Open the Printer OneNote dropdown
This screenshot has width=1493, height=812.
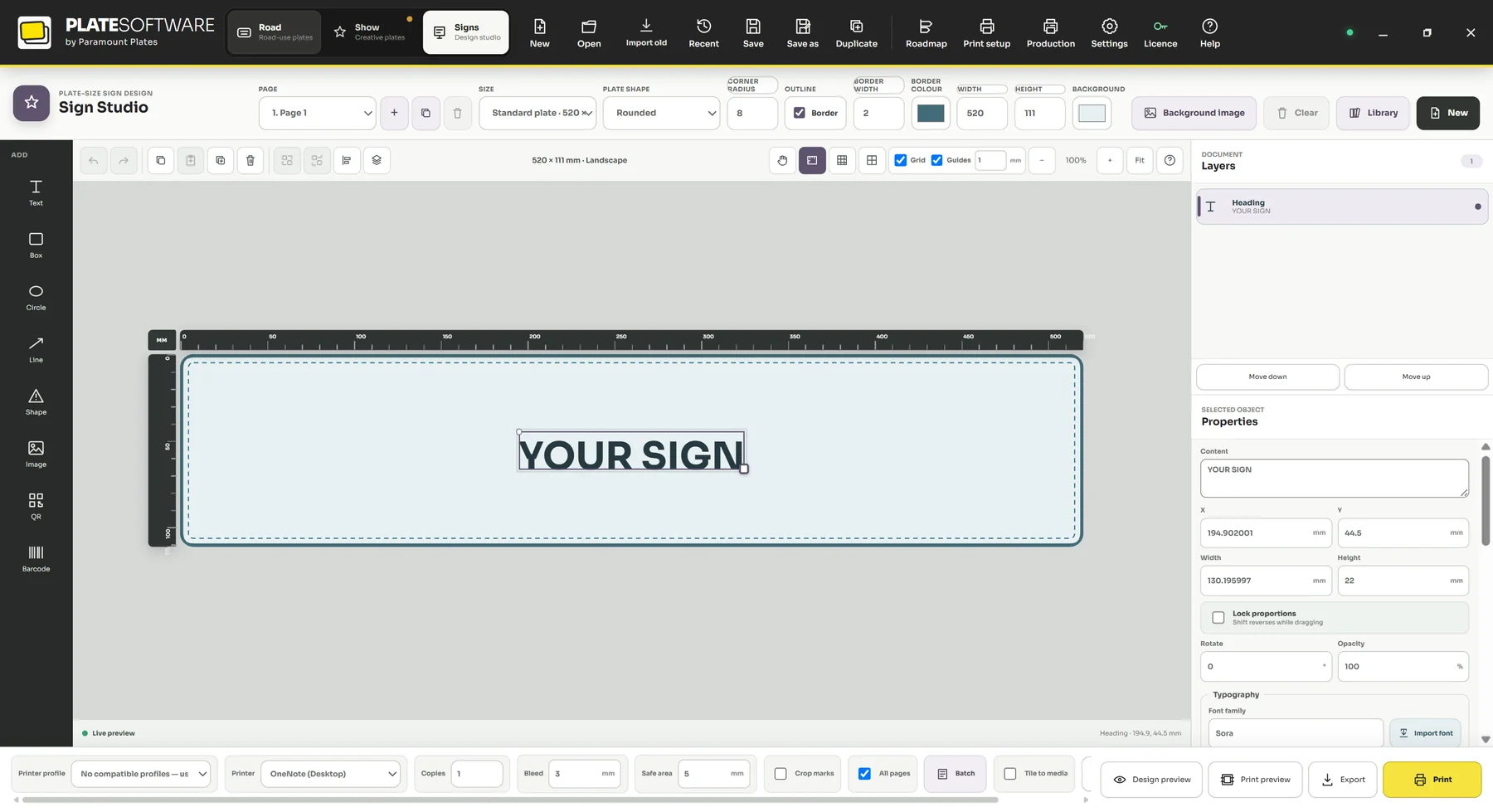coord(330,774)
